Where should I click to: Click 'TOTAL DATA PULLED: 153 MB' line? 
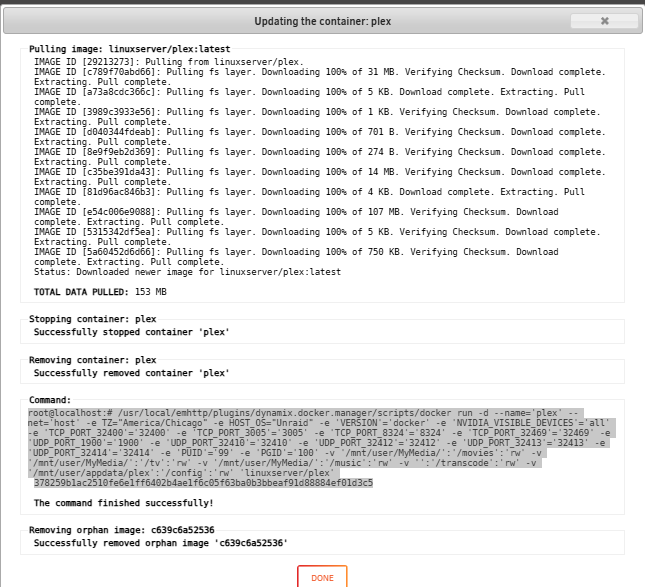point(100,292)
